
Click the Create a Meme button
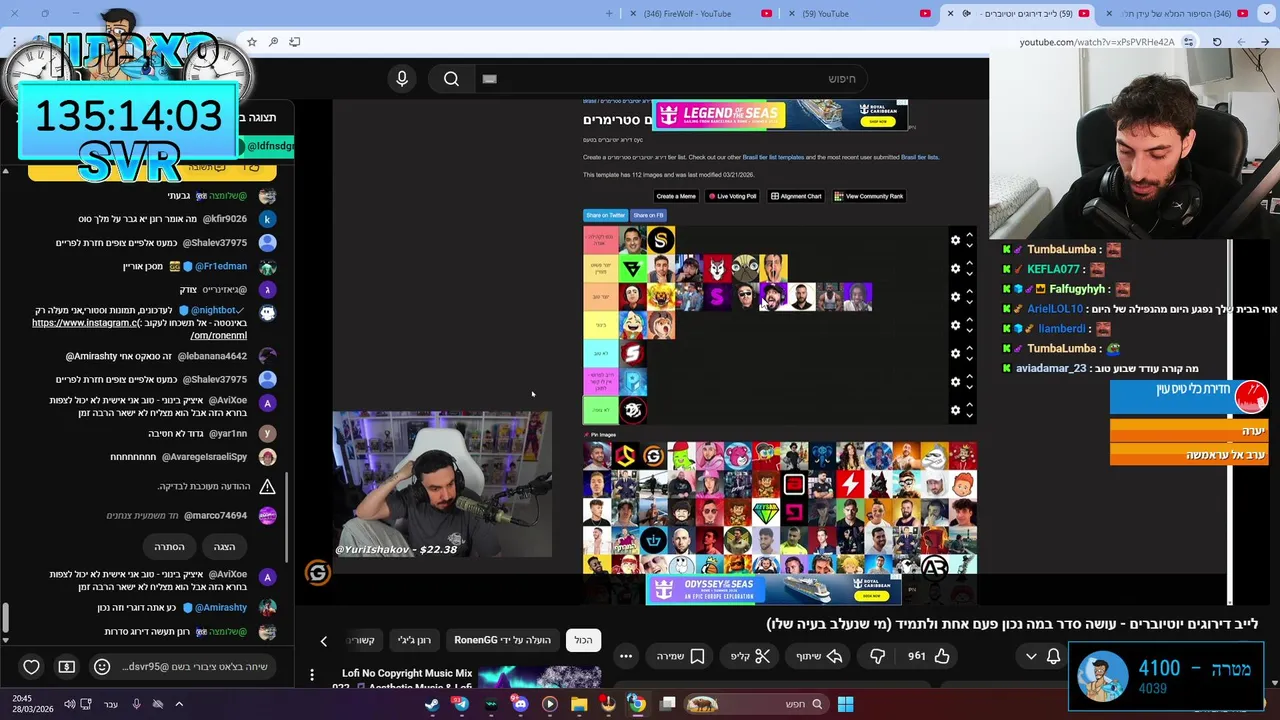click(675, 196)
